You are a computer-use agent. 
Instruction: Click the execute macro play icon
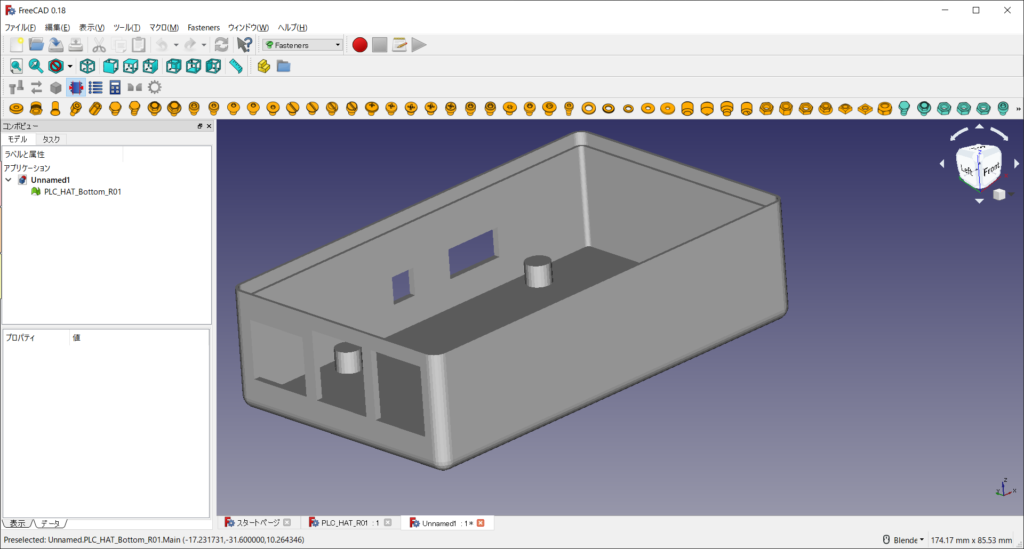tap(419, 45)
